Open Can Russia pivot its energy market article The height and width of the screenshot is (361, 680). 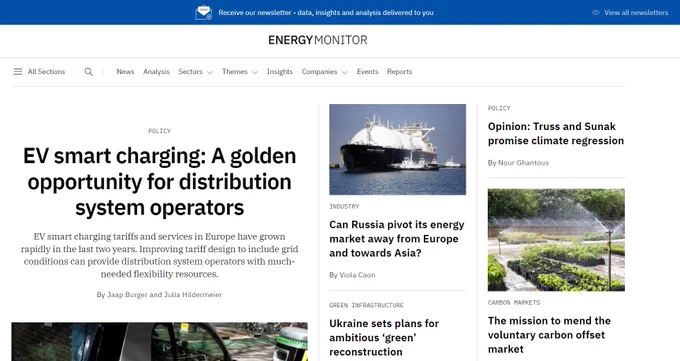397,239
